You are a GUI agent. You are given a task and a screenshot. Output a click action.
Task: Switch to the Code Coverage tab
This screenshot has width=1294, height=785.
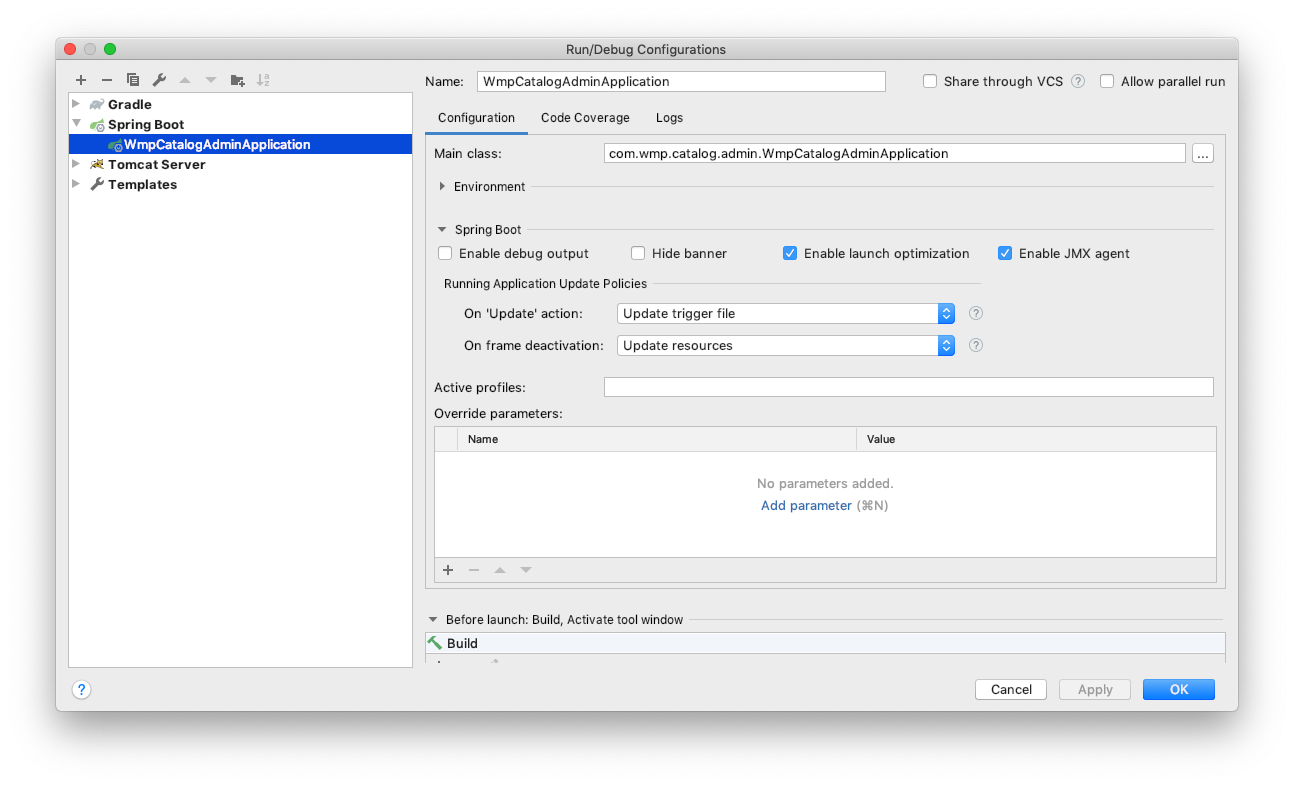coord(585,117)
